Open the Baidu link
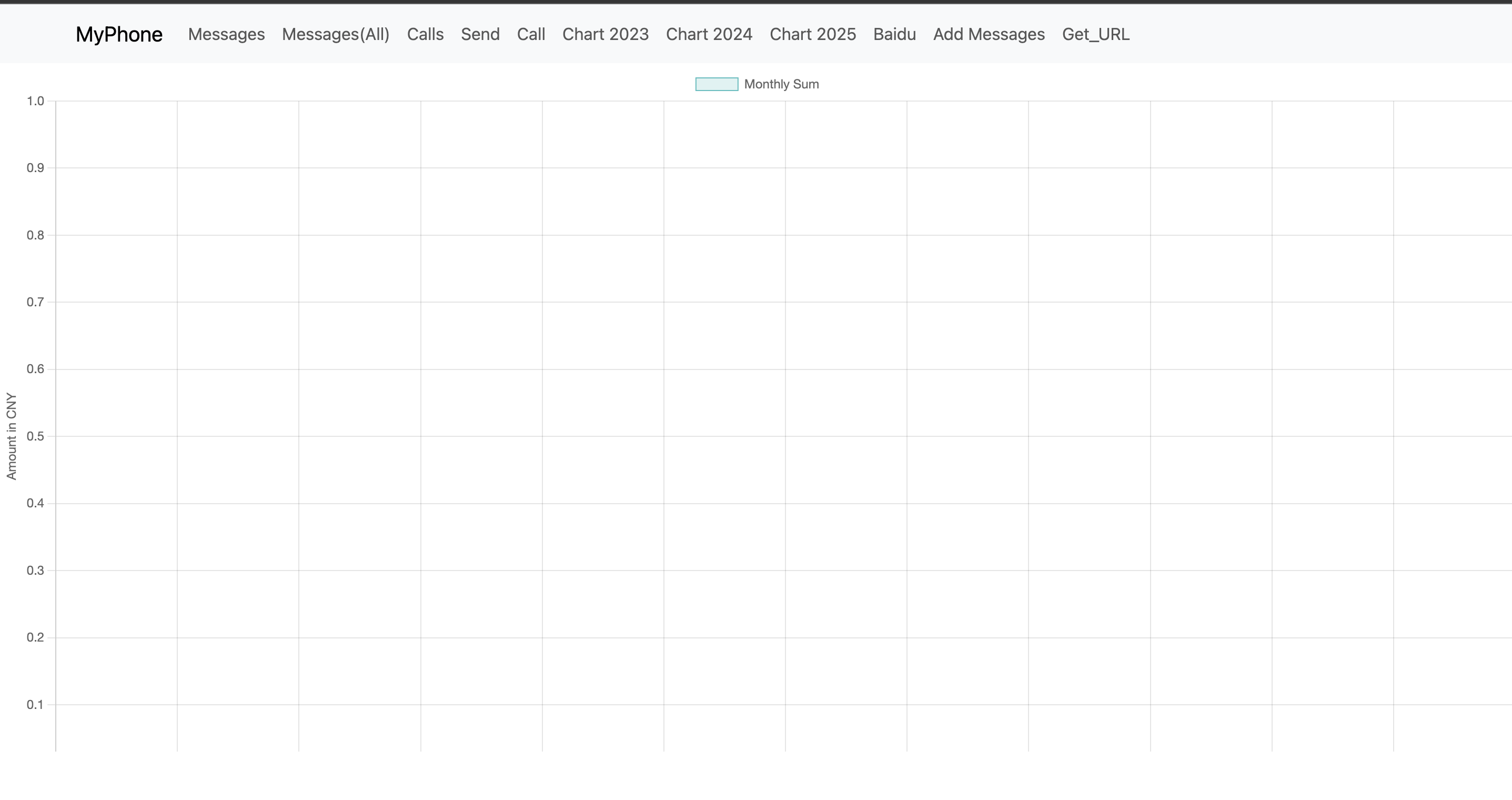This screenshot has width=1512, height=800. [x=894, y=34]
